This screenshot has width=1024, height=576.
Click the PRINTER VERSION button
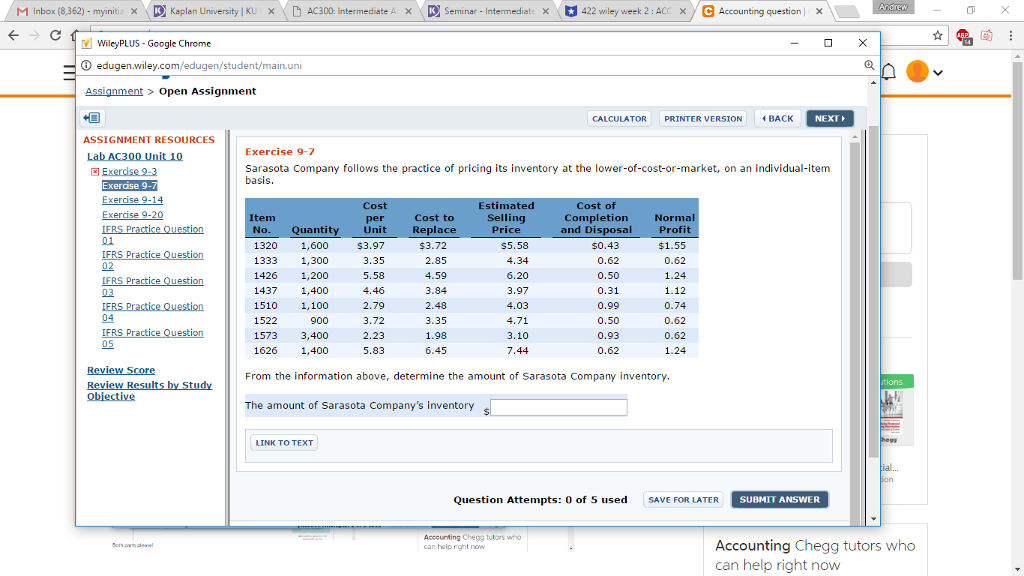coord(703,118)
